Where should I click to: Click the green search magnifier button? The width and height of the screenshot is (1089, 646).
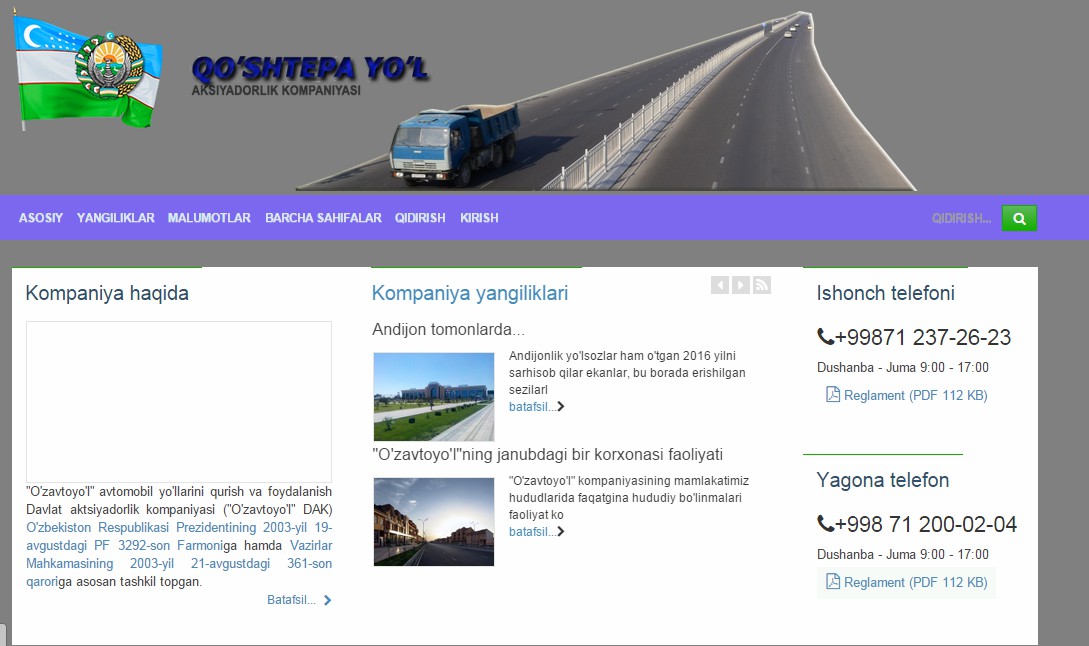tap(1019, 218)
